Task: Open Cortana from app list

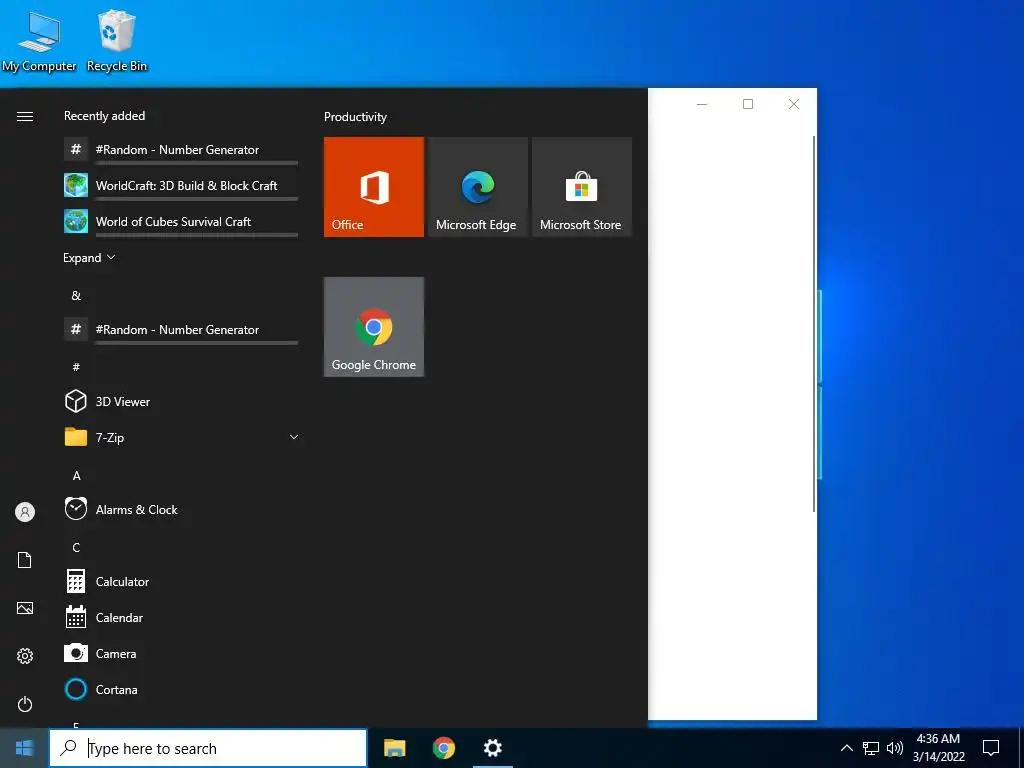Action: tap(182, 689)
